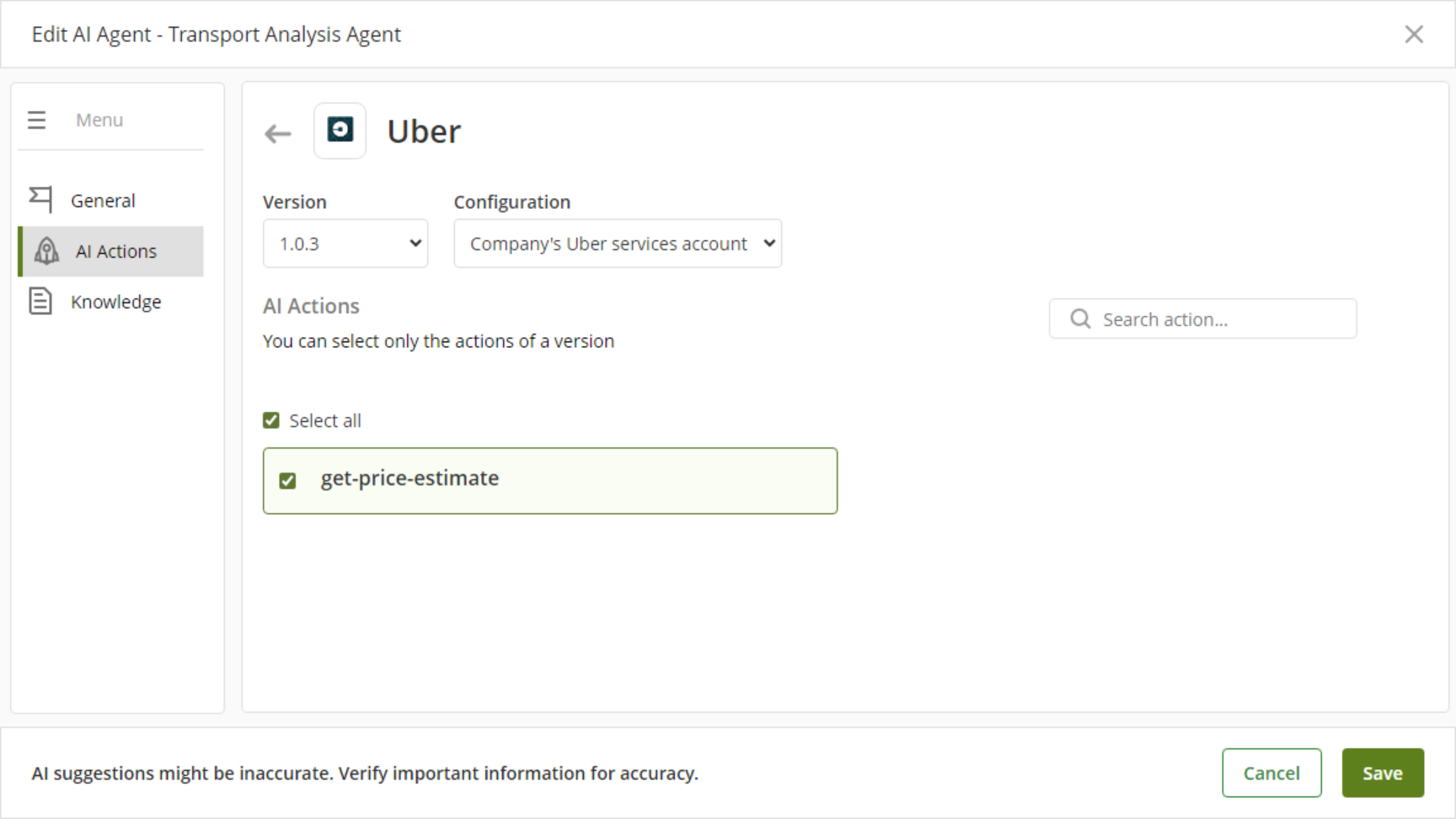Viewport: 1456px width, 819px height.
Task: Click the hamburger menu icon
Action: (36, 120)
